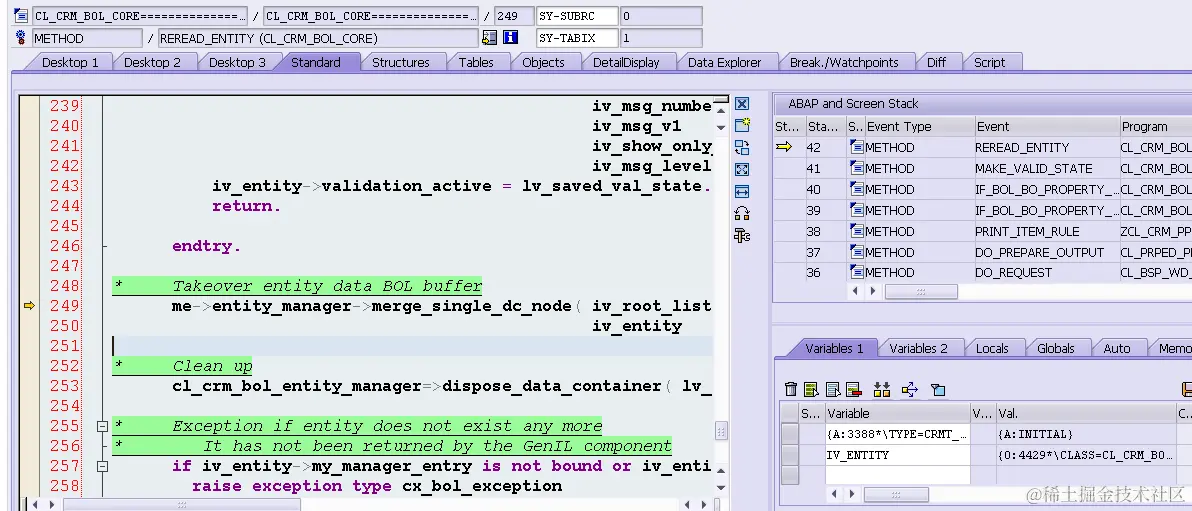Click the trash icon in Variables toolbar
The image size is (1192, 511).
[x=791, y=389]
